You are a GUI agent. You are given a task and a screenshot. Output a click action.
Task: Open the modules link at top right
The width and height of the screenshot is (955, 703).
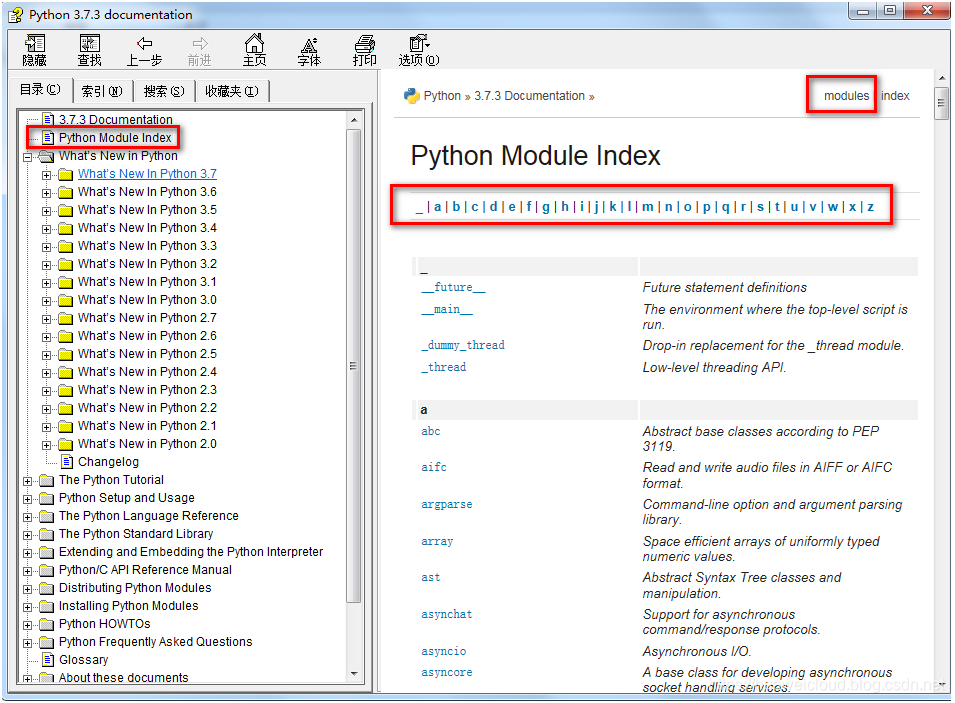846,96
